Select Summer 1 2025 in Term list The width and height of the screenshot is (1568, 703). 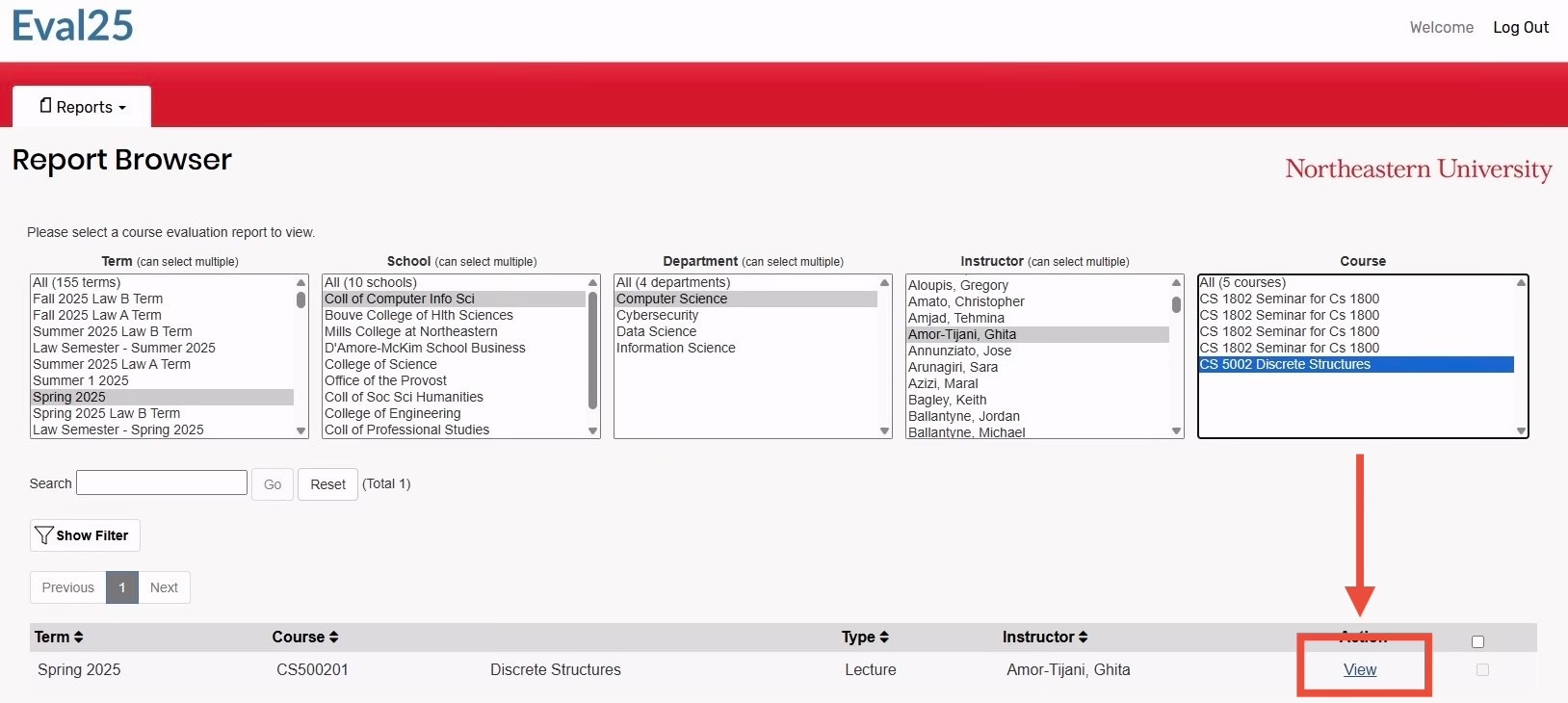click(81, 380)
